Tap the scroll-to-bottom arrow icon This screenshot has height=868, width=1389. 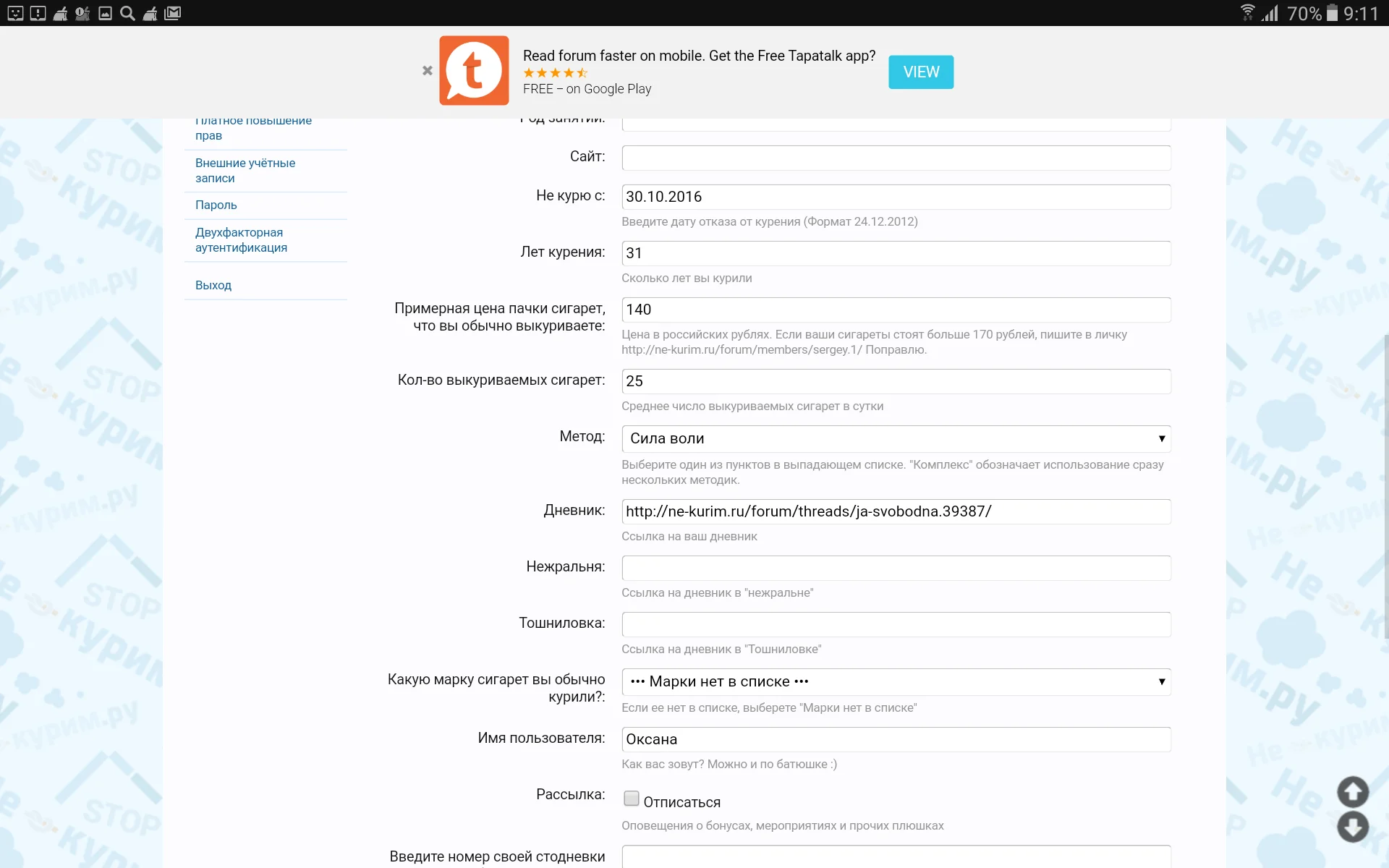(1352, 827)
